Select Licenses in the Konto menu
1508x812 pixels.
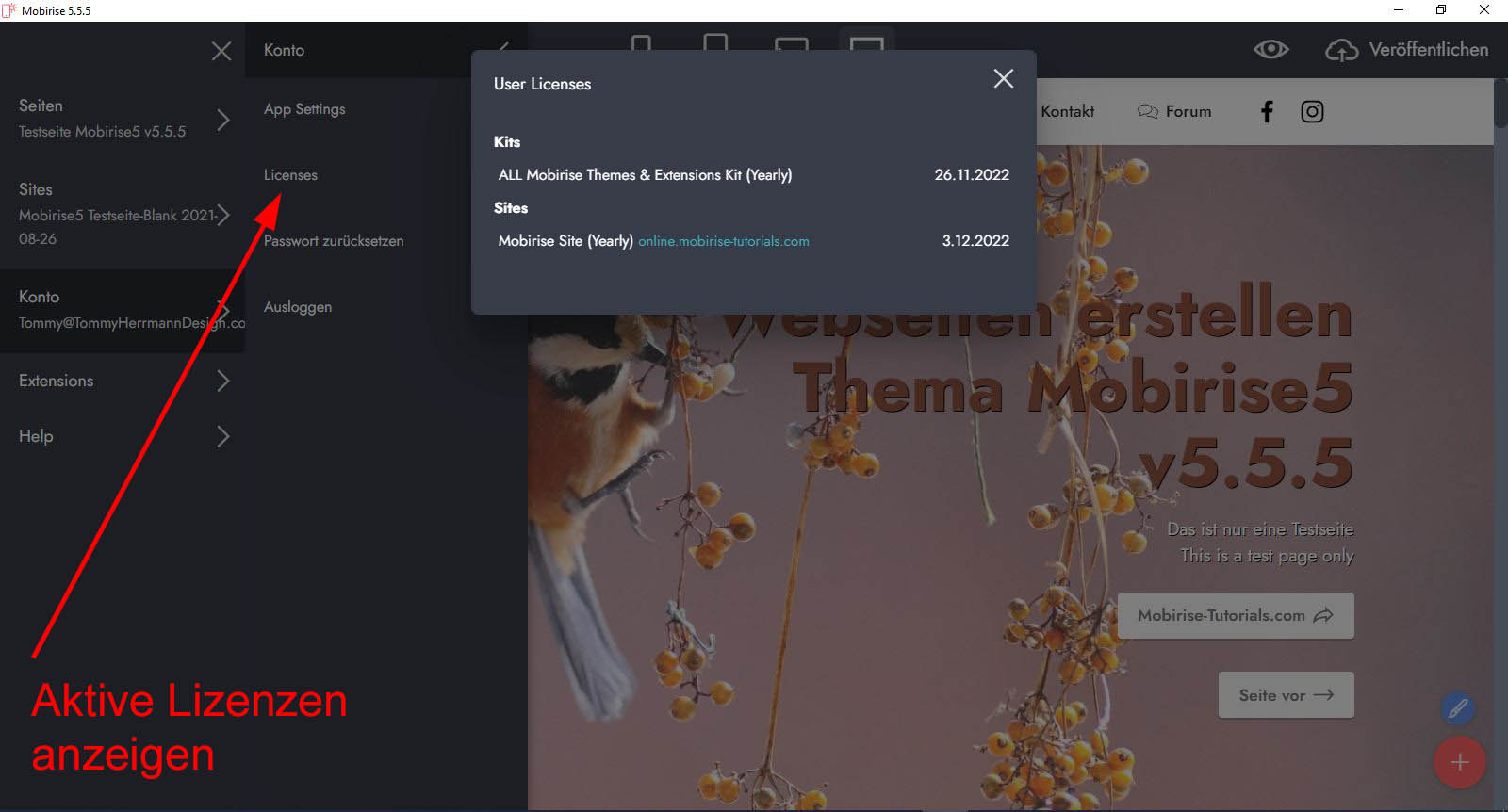290,175
